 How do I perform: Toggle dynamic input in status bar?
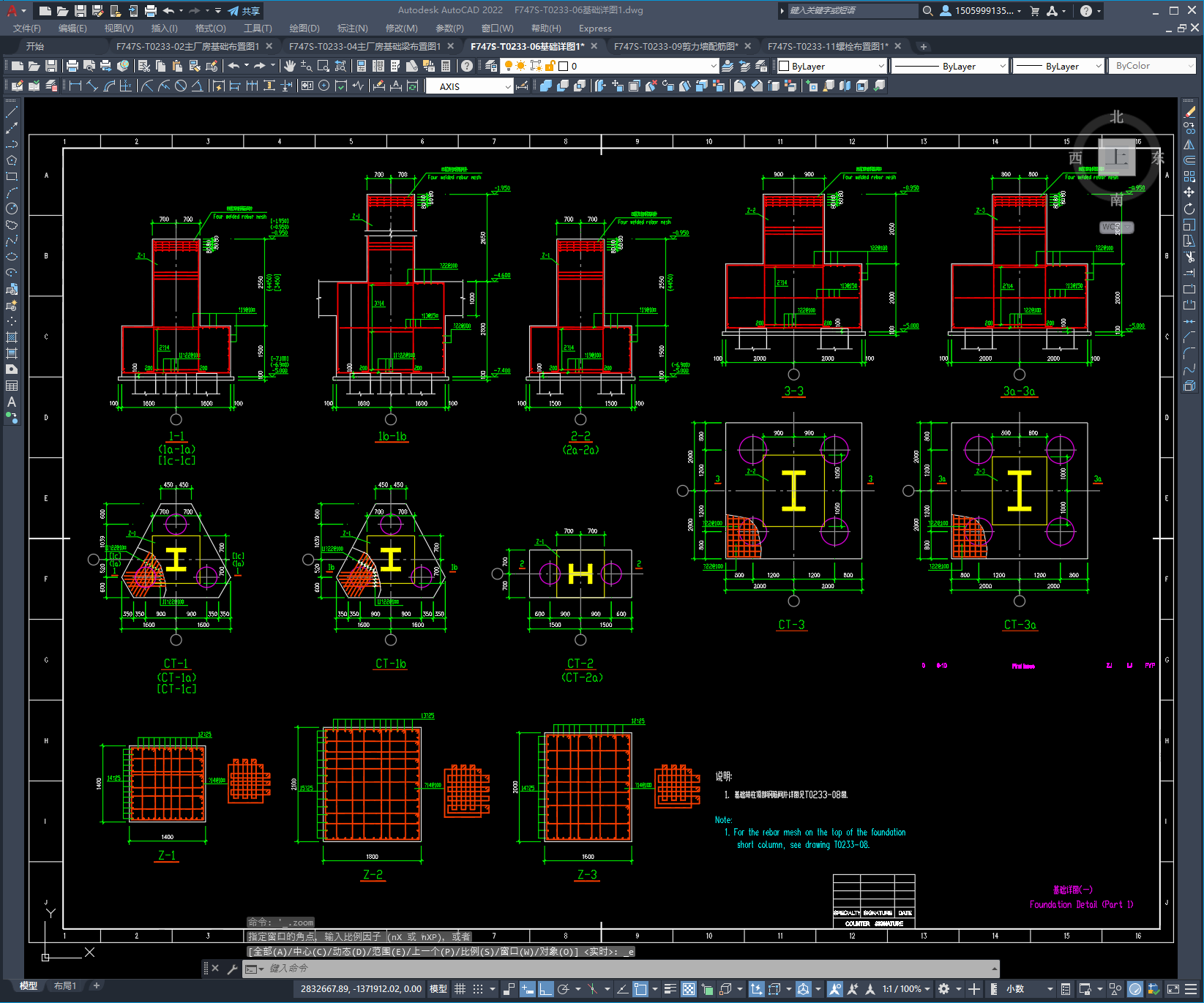[x=527, y=989]
